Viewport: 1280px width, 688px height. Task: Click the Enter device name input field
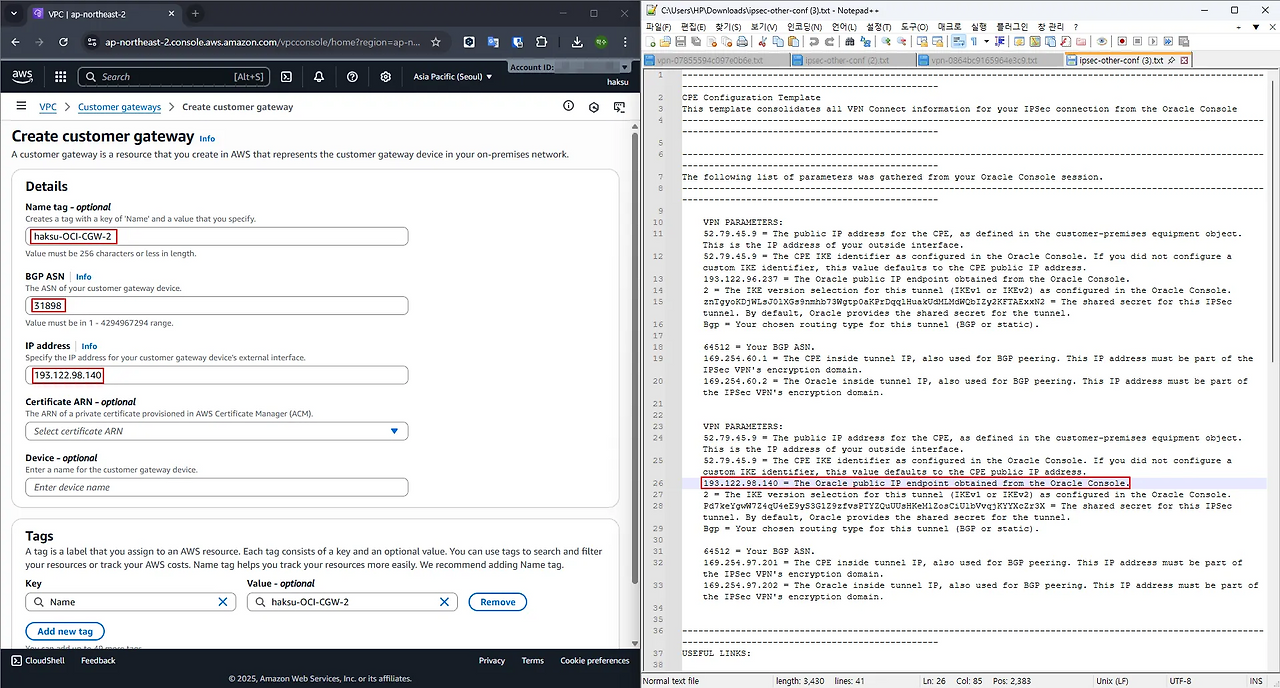pyautogui.click(x=216, y=487)
